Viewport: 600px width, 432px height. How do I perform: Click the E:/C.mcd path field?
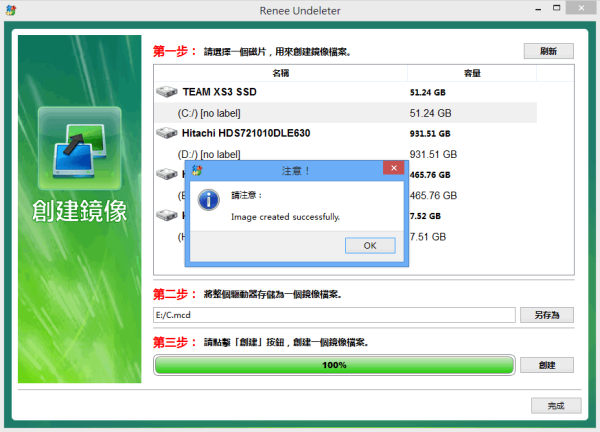click(x=334, y=315)
